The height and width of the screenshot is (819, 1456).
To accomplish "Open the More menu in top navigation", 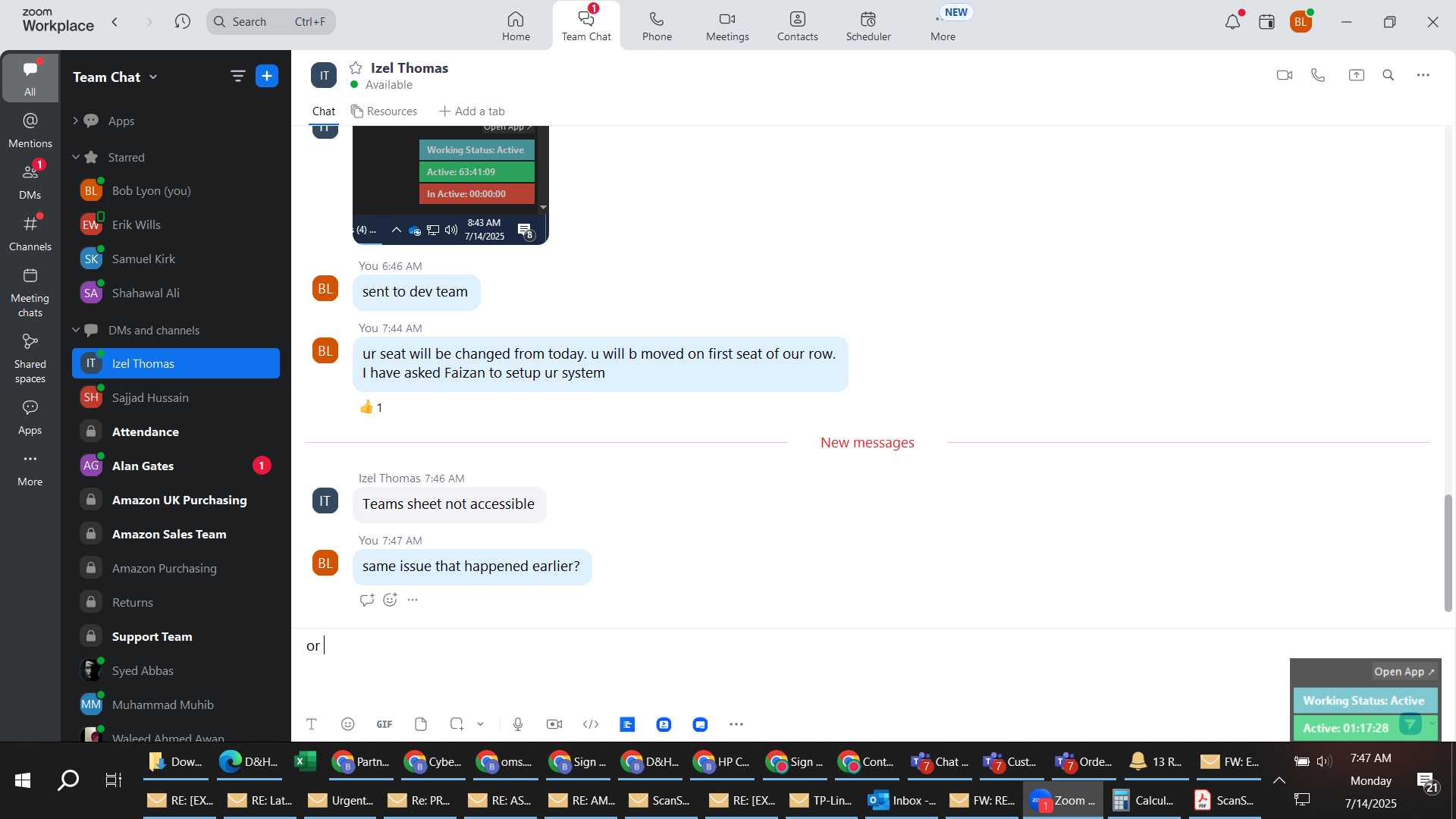I will point(943,26).
